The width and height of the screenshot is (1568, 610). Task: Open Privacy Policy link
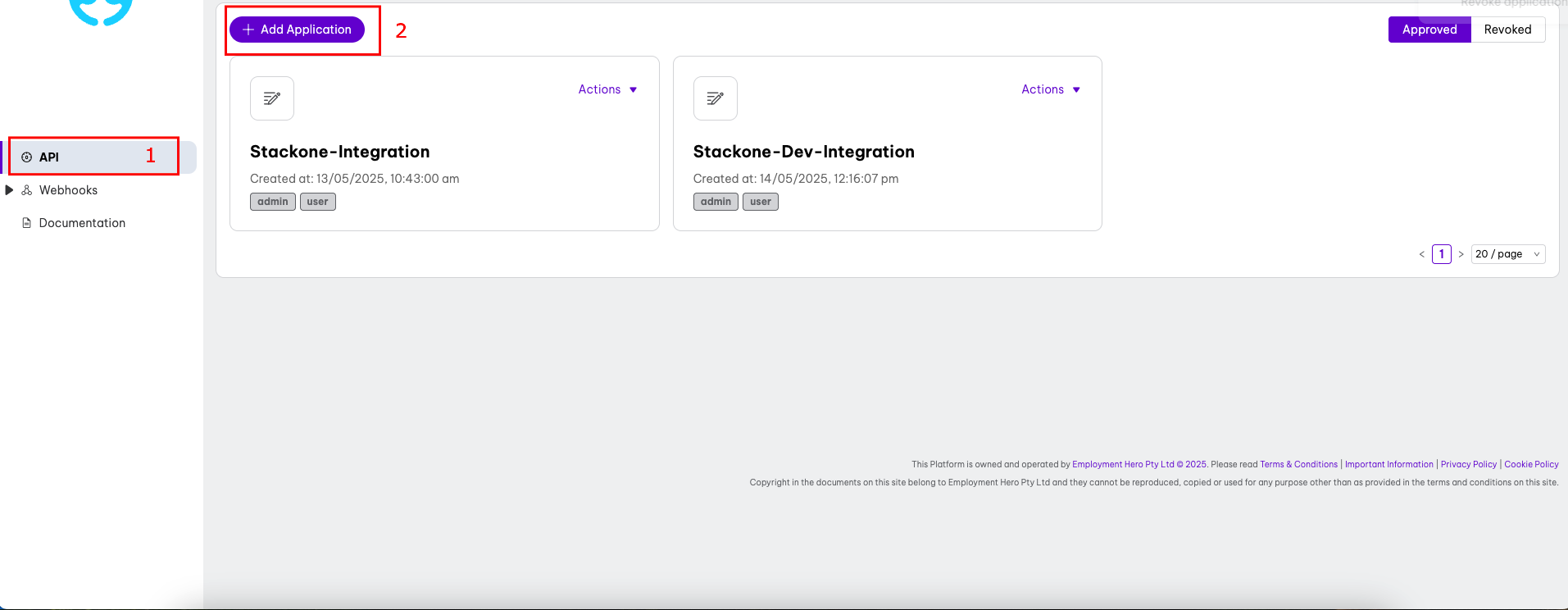(x=1469, y=464)
